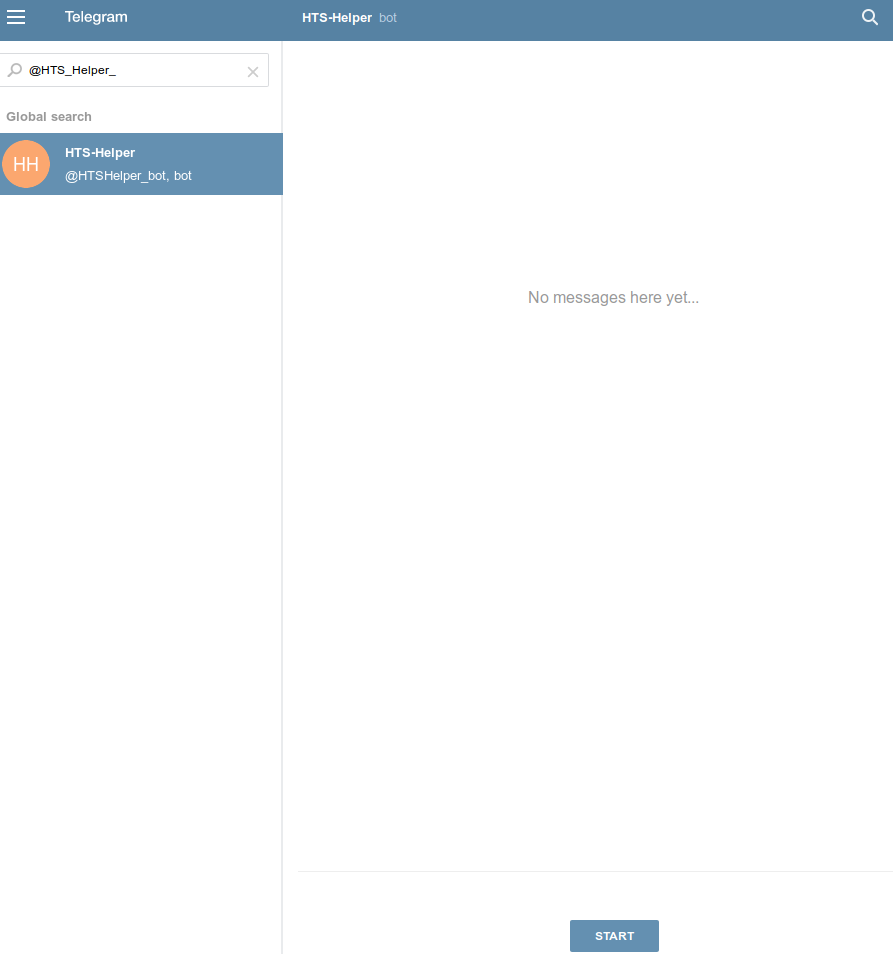Click the bold HTS-Helper name in the result
This screenshot has width=893, height=954.
click(100, 152)
